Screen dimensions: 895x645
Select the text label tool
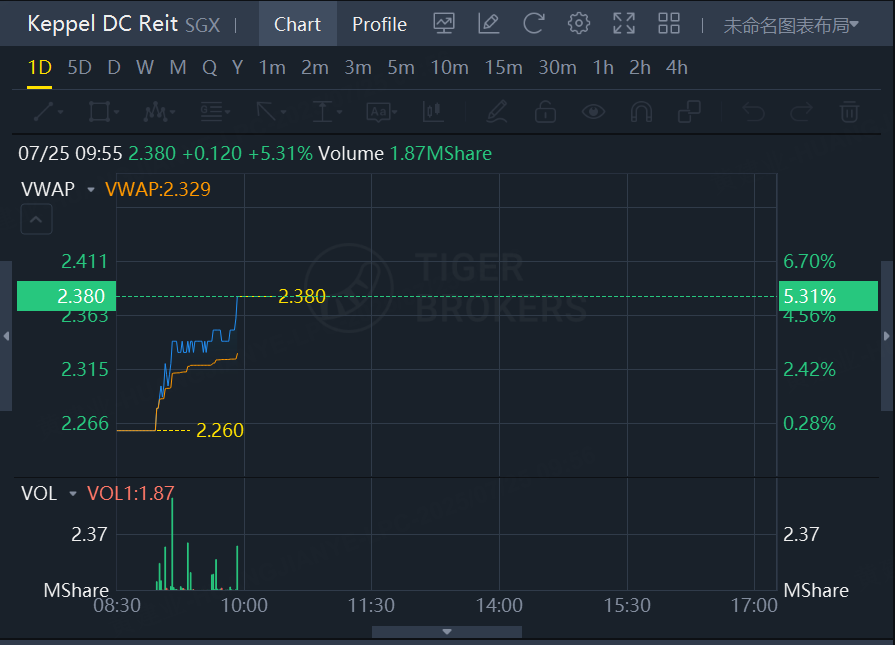click(x=378, y=112)
